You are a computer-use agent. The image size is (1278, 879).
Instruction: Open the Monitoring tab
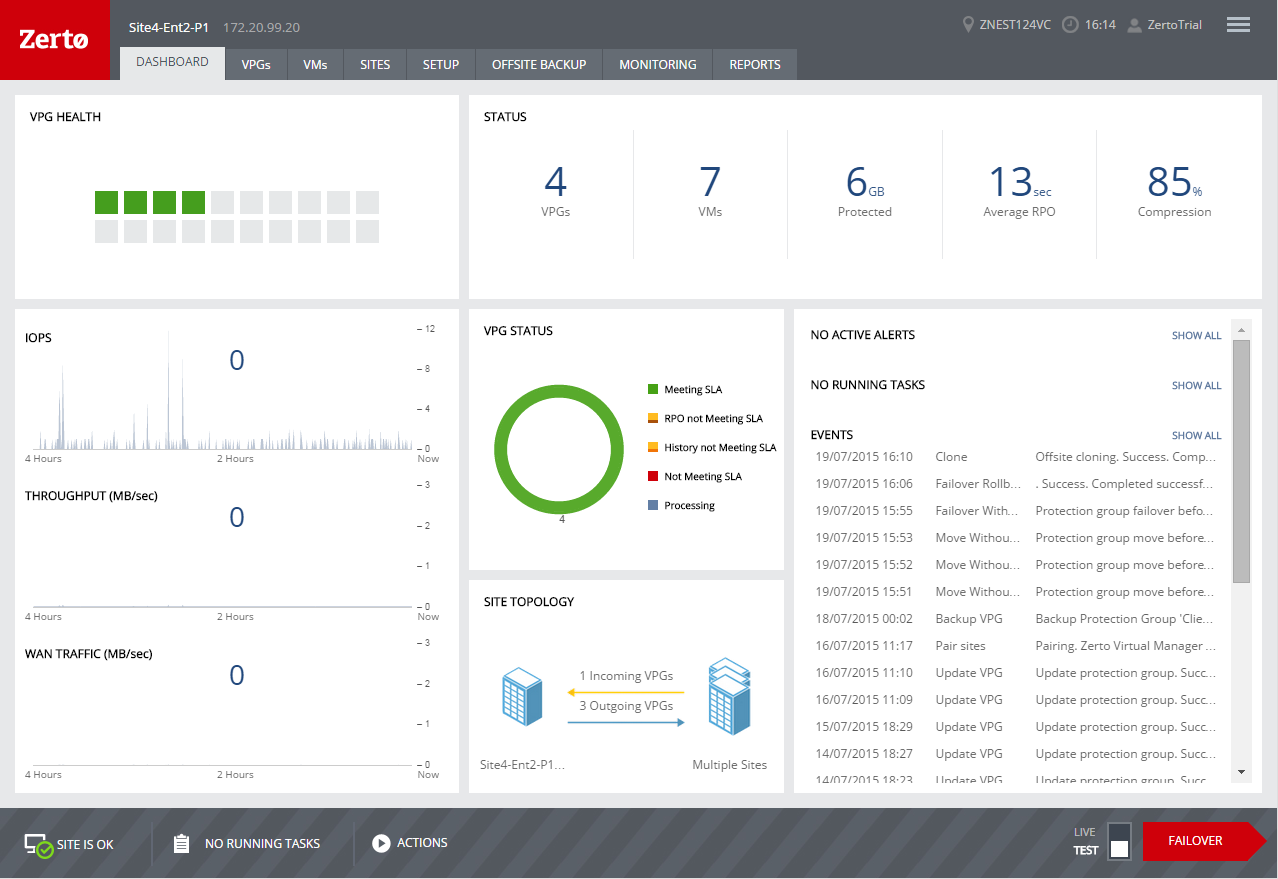pyautogui.click(x=658, y=64)
